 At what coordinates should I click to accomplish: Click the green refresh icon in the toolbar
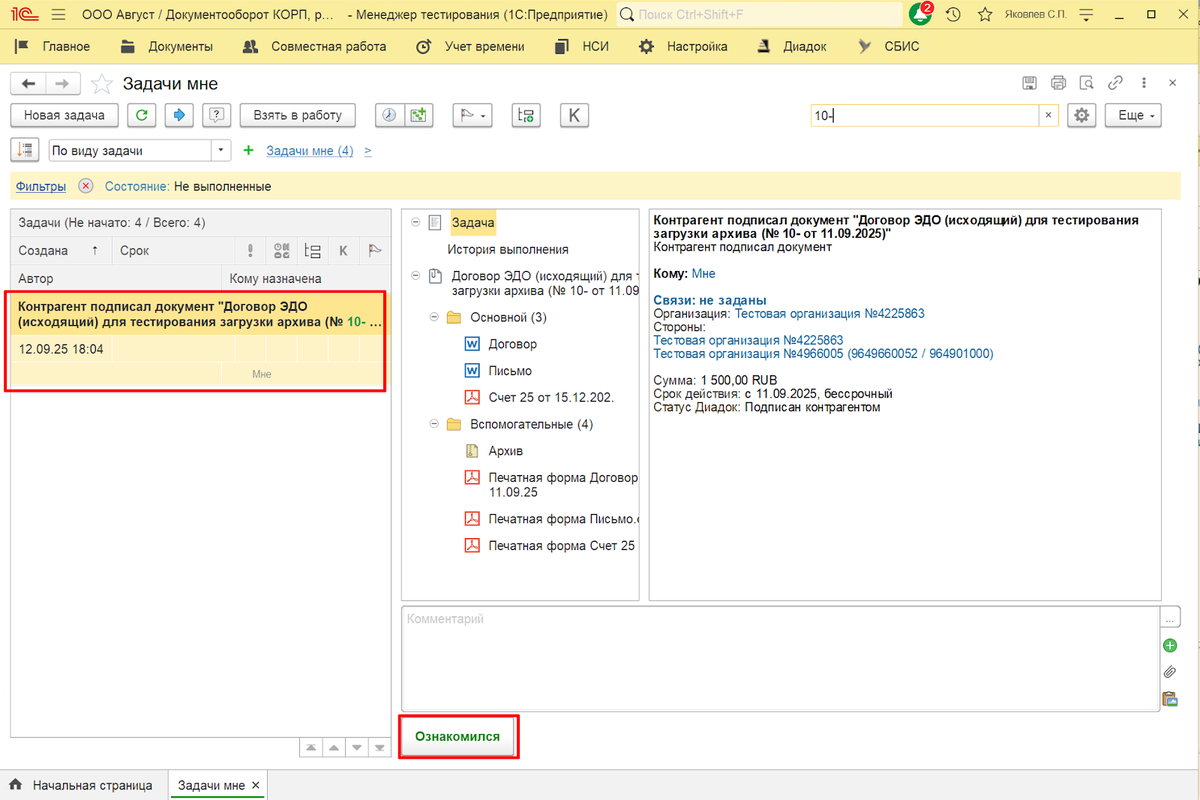[142, 115]
